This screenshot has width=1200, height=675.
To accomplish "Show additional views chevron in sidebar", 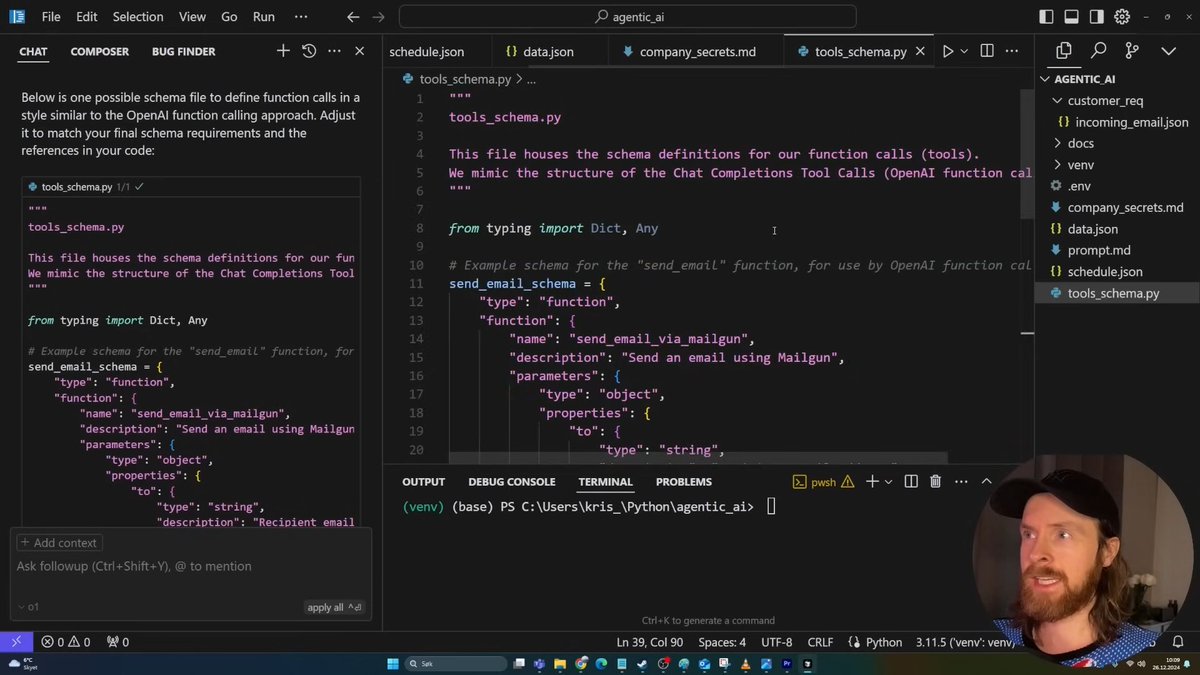I will point(1168,51).
